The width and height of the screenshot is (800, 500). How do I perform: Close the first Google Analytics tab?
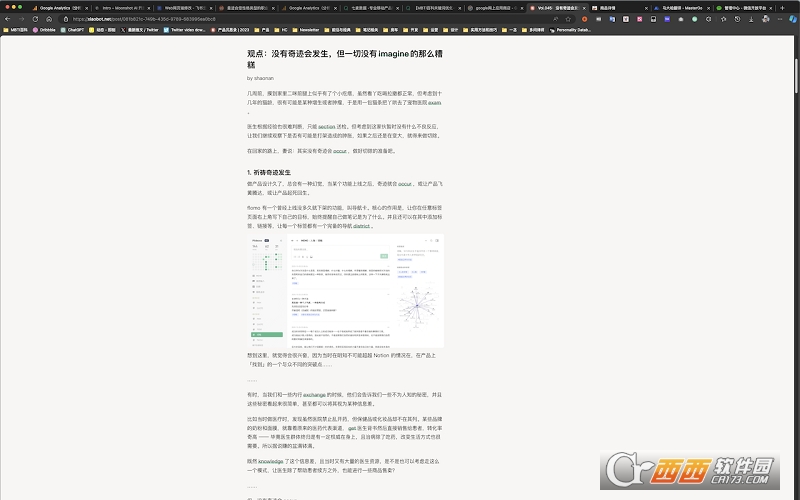87,8
